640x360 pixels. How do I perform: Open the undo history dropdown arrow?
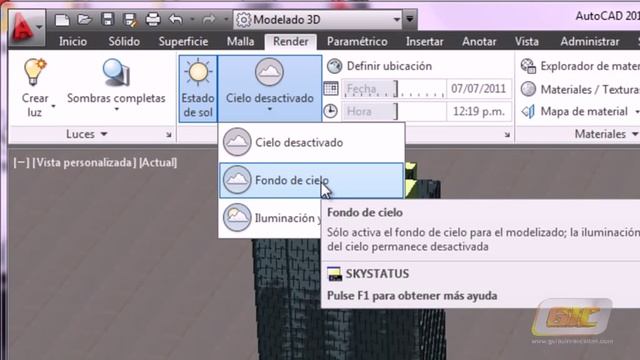192,19
